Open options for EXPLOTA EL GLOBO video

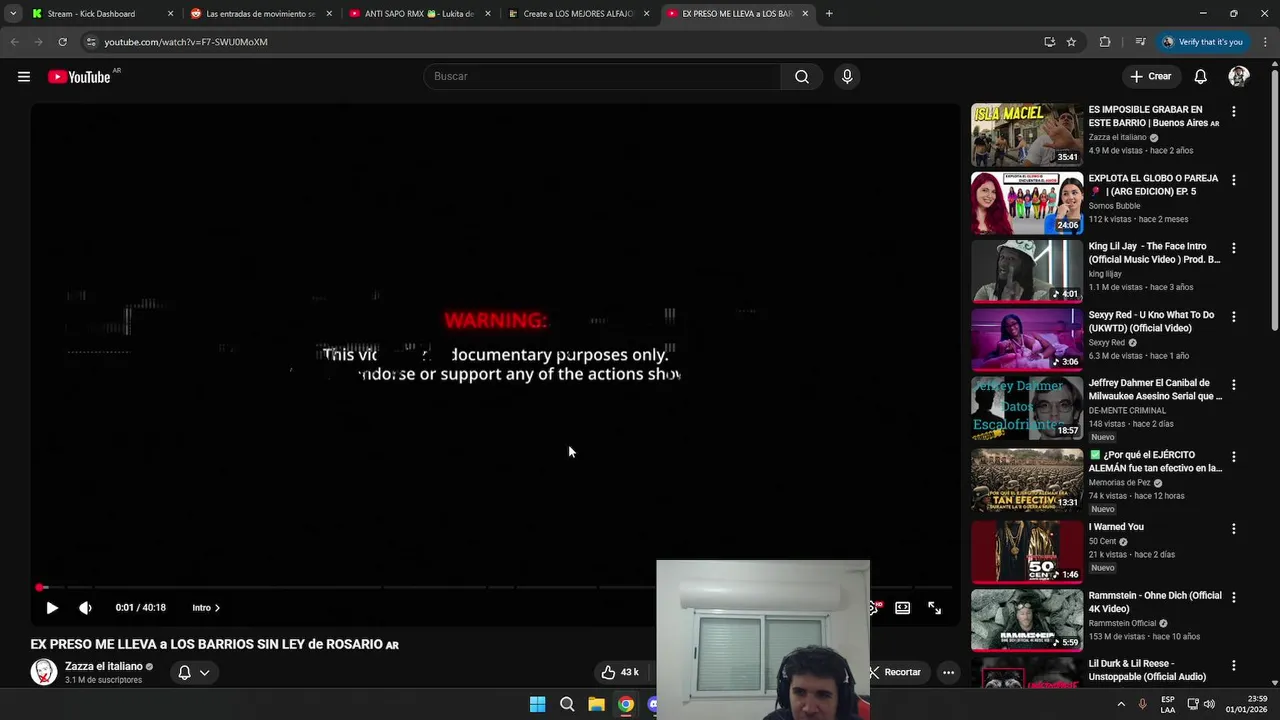pos(1234,180)
